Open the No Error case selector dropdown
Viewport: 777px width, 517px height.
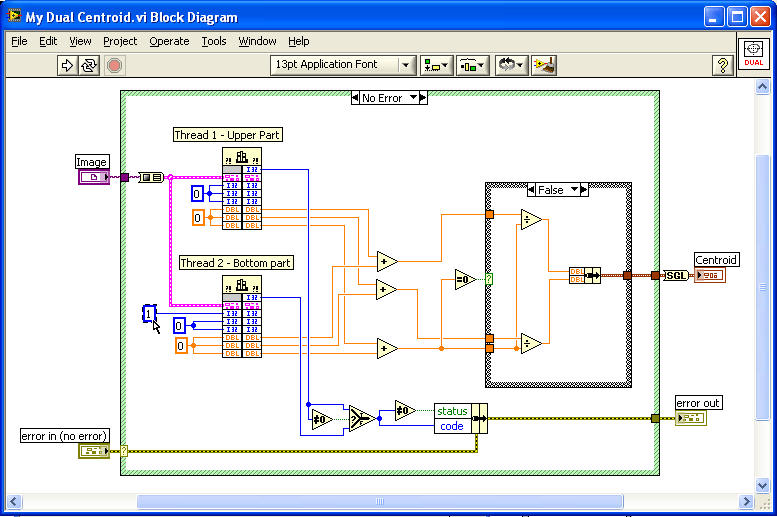[x=413, y=98]
